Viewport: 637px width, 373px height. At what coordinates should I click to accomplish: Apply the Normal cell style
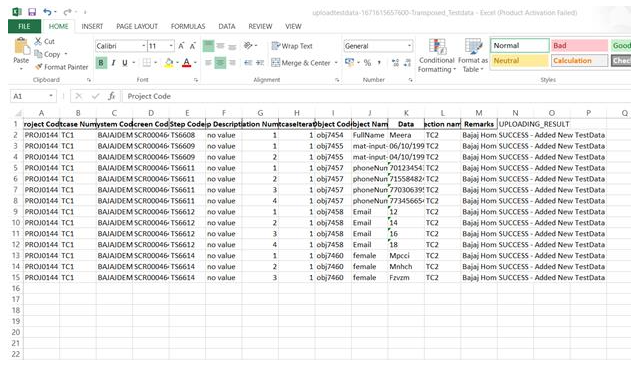[x=520, y=46]
